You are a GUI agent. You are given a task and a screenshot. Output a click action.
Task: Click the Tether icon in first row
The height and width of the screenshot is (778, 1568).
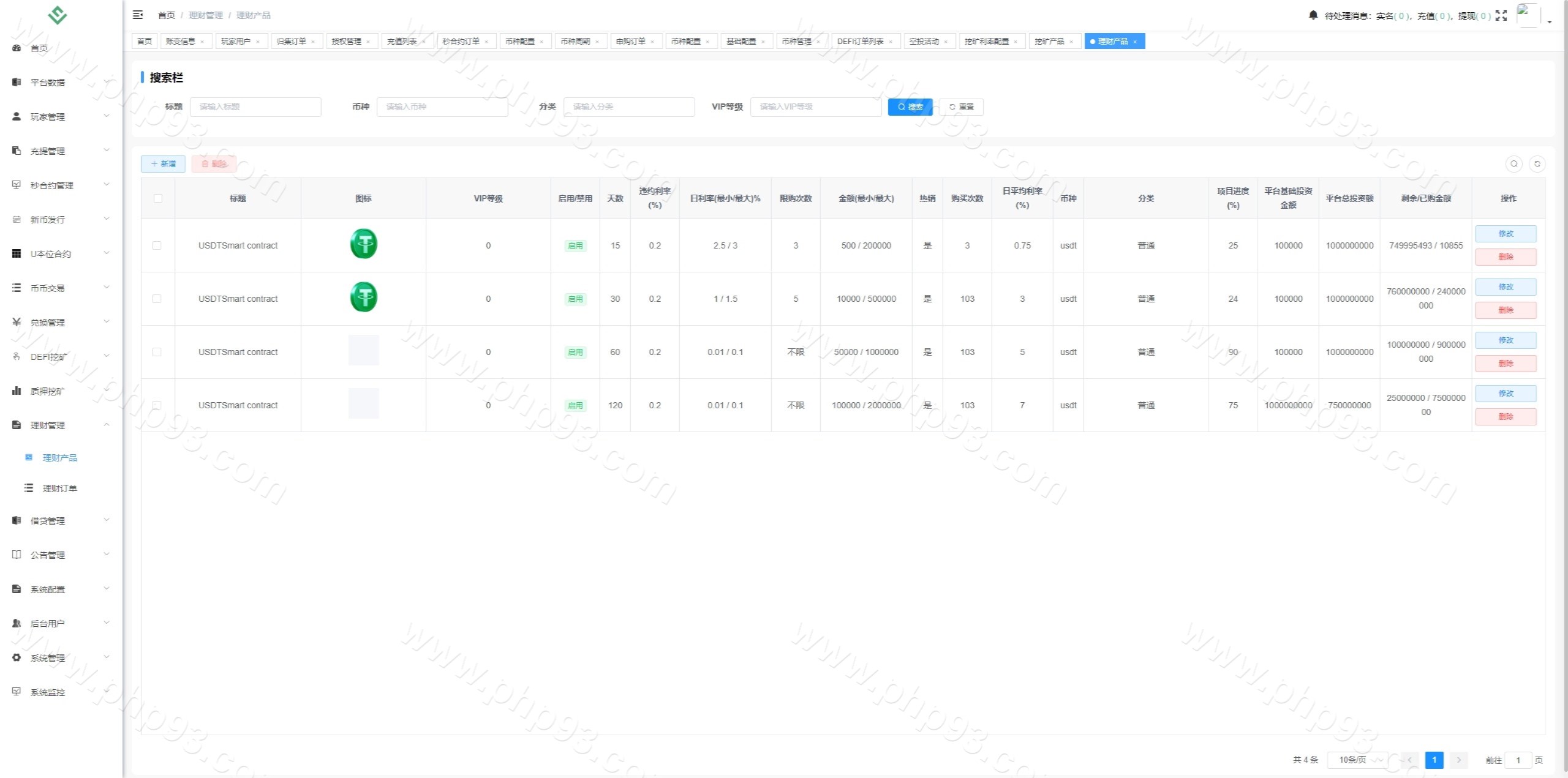[x=363, y=244]
